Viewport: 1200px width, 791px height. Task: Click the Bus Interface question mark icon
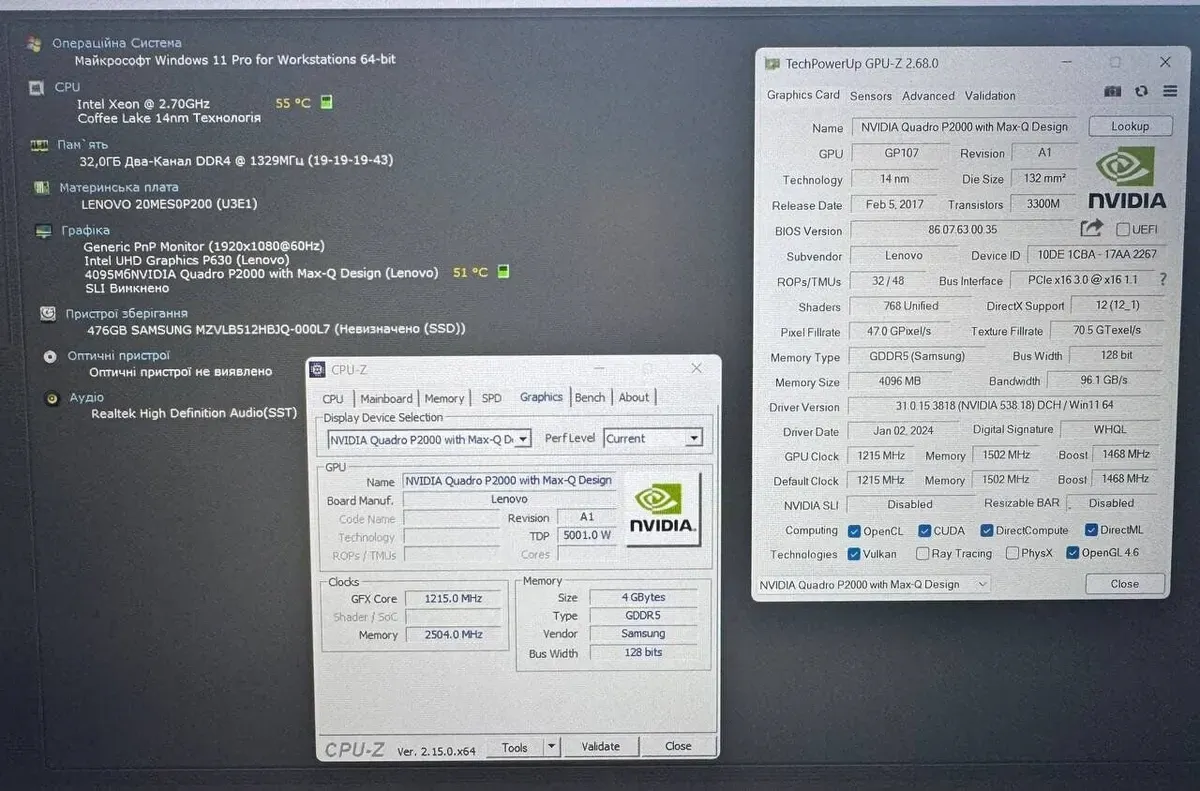click(1162, 280)
